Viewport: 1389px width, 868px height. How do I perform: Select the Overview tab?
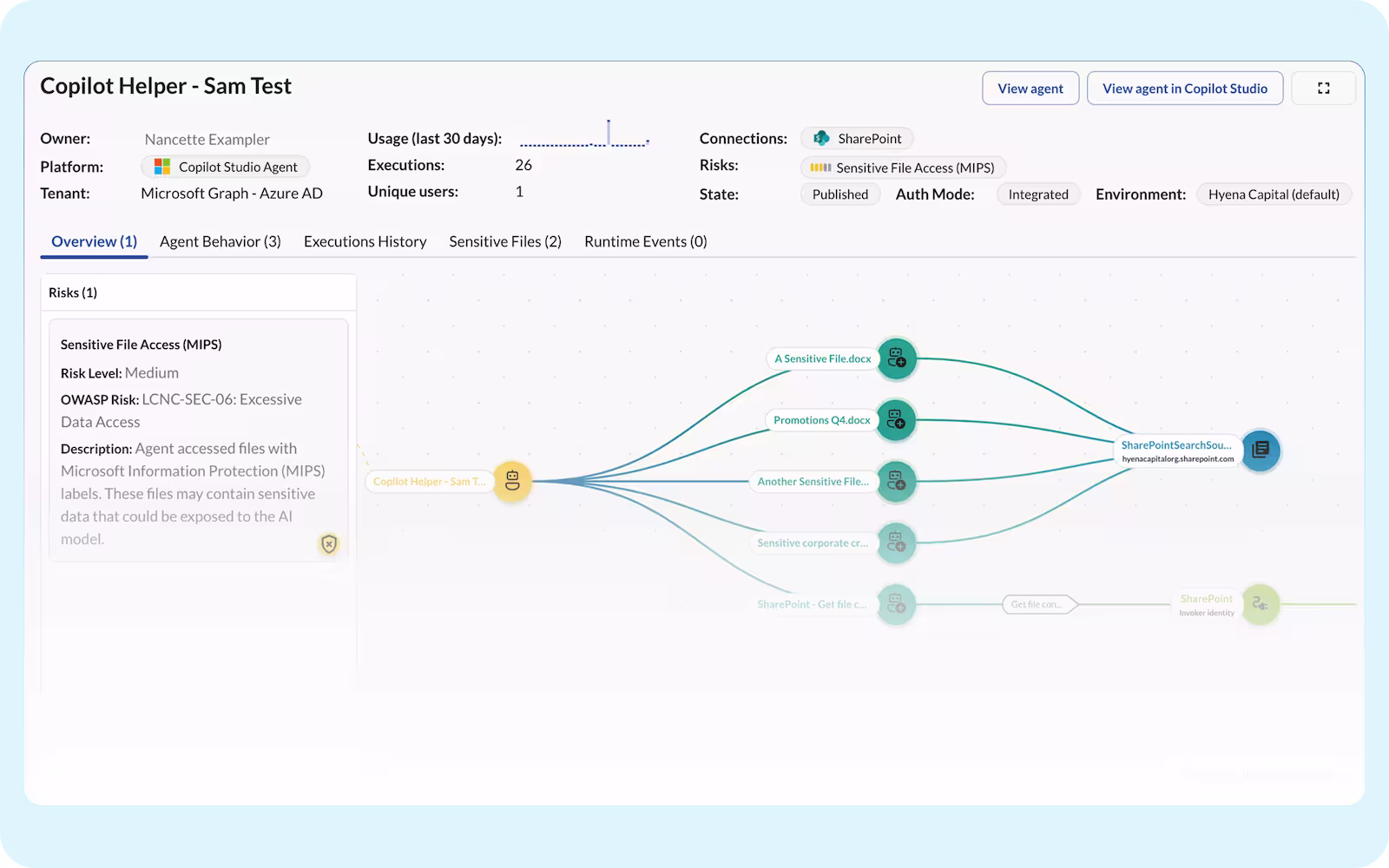(93, 241)
